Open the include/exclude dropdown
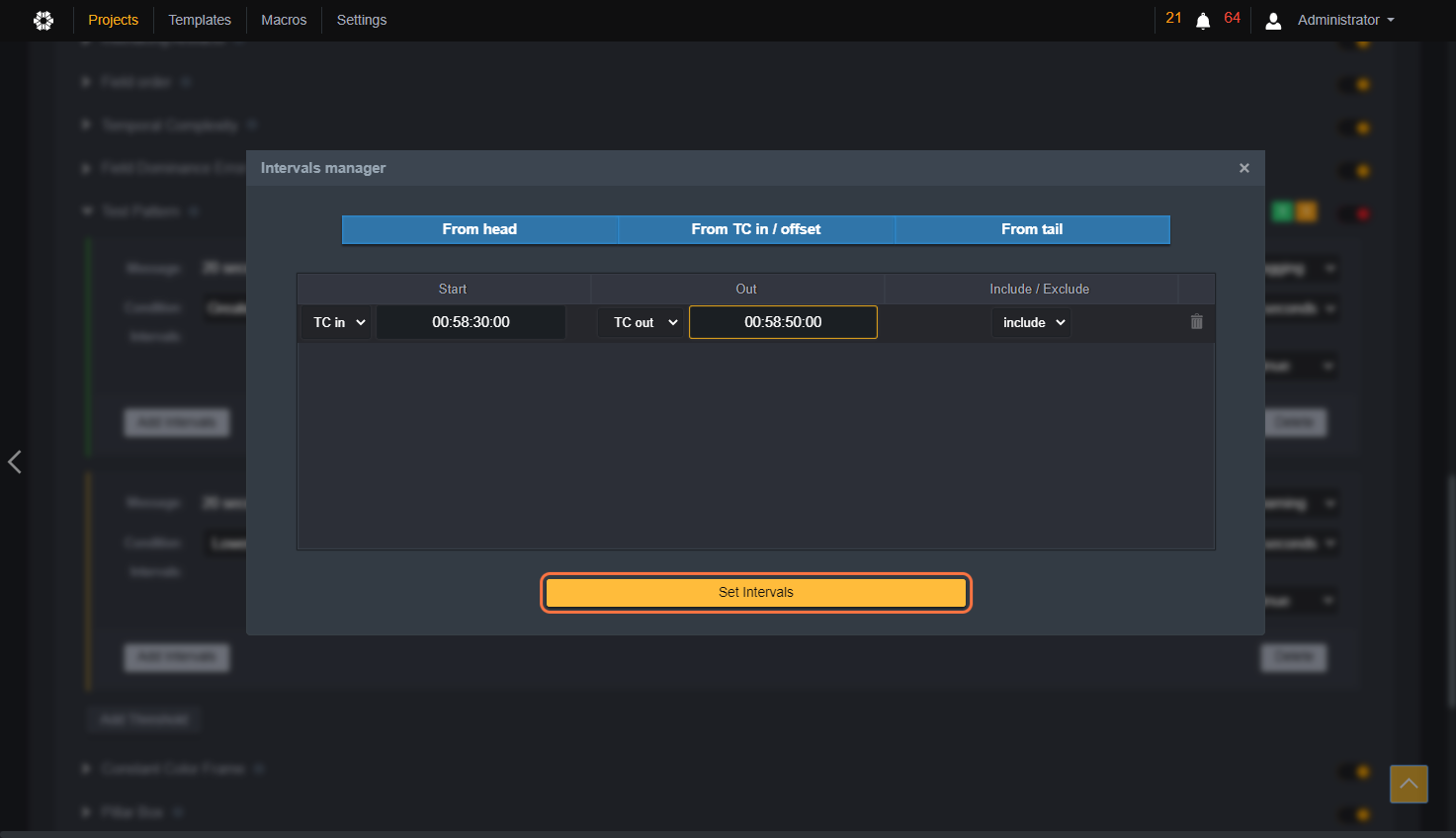The image size is (1456, 838). point(1031,322)
